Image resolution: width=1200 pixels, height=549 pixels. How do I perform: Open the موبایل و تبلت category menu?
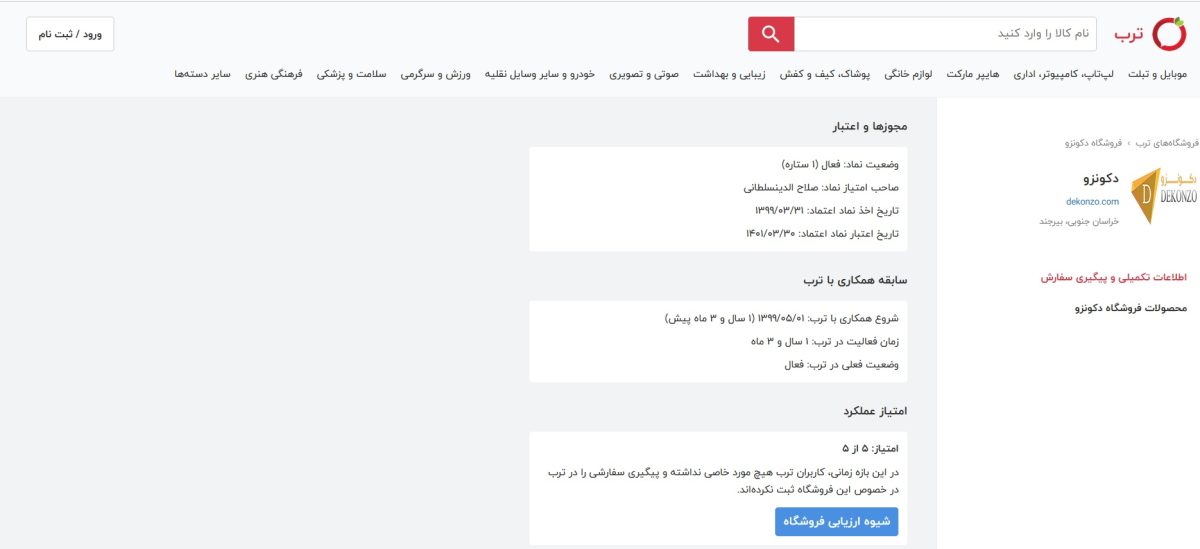(x=1157, y=75)
